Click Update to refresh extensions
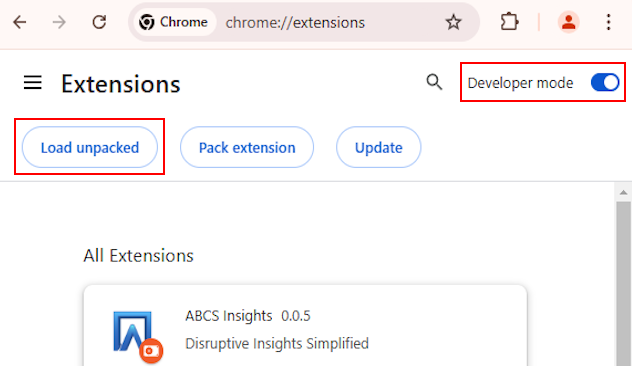This screenshot has height=366, width=632. pyautogui.click(x=378, y=148)
